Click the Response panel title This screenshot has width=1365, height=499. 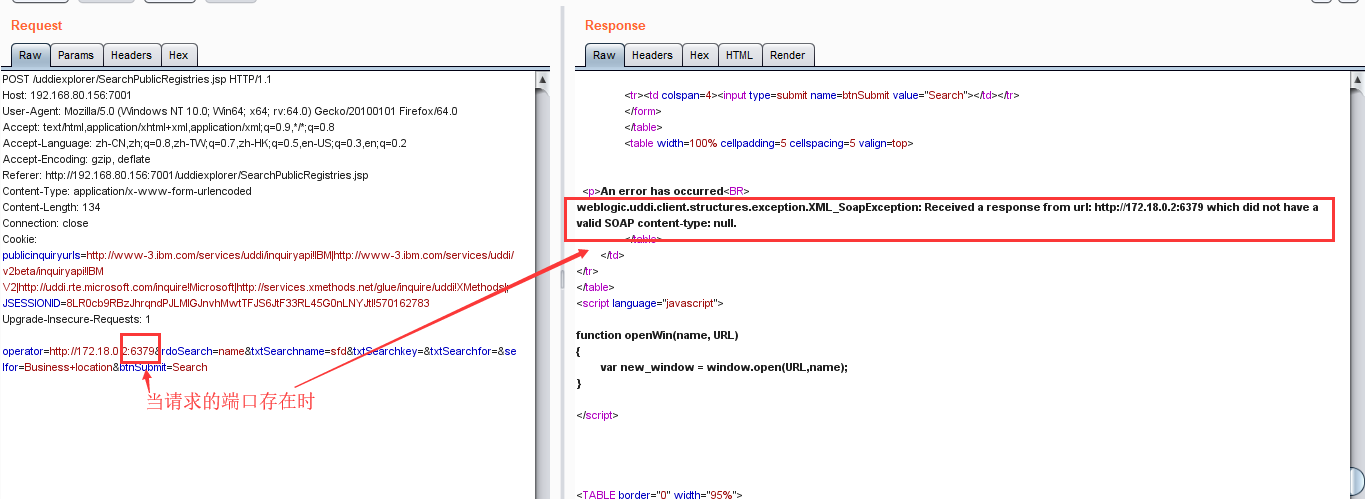point(615,25)
